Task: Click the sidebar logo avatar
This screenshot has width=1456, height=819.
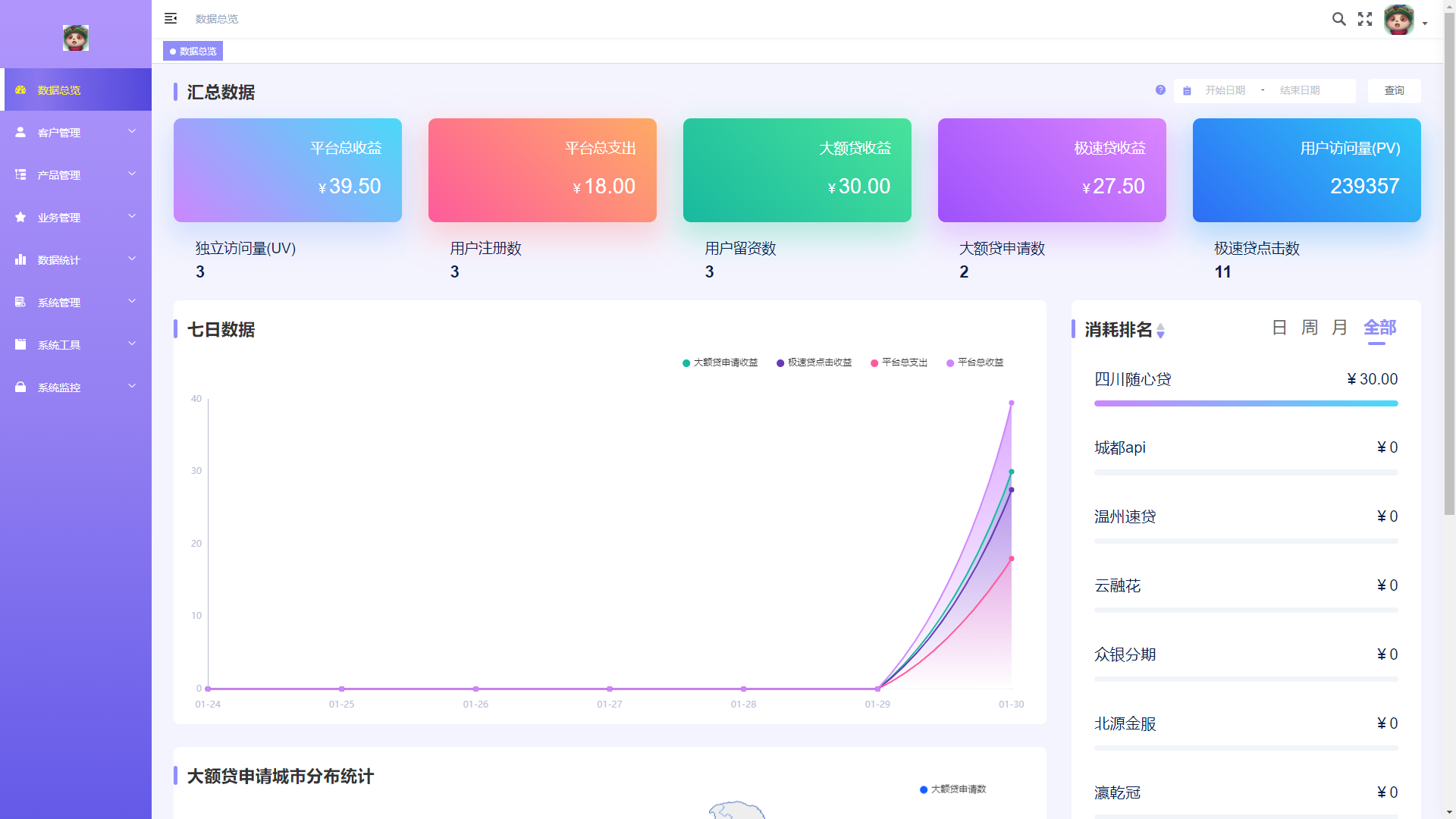Action: click(76, 37)
